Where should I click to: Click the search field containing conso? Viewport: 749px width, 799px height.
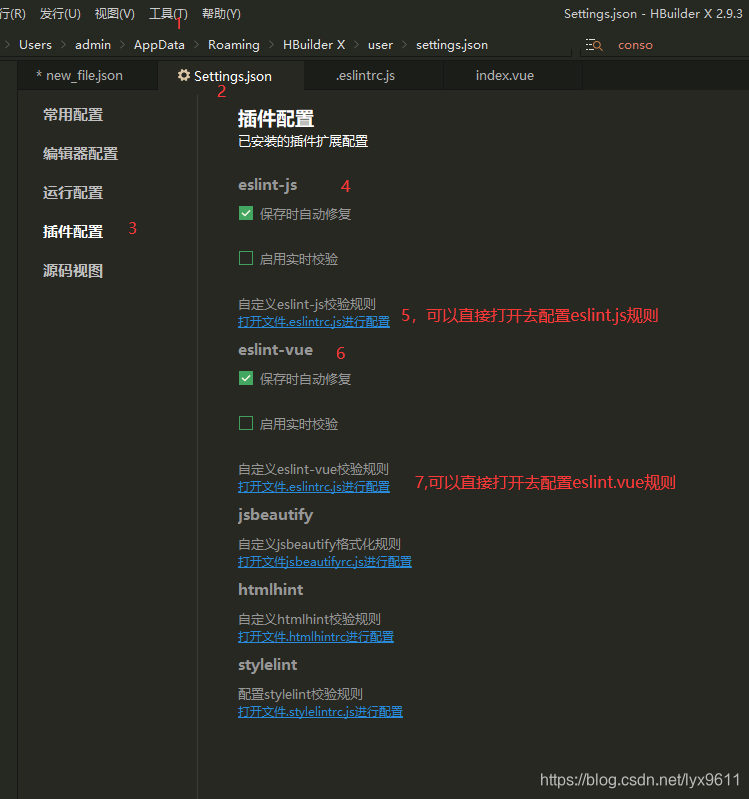coord(664,45)
